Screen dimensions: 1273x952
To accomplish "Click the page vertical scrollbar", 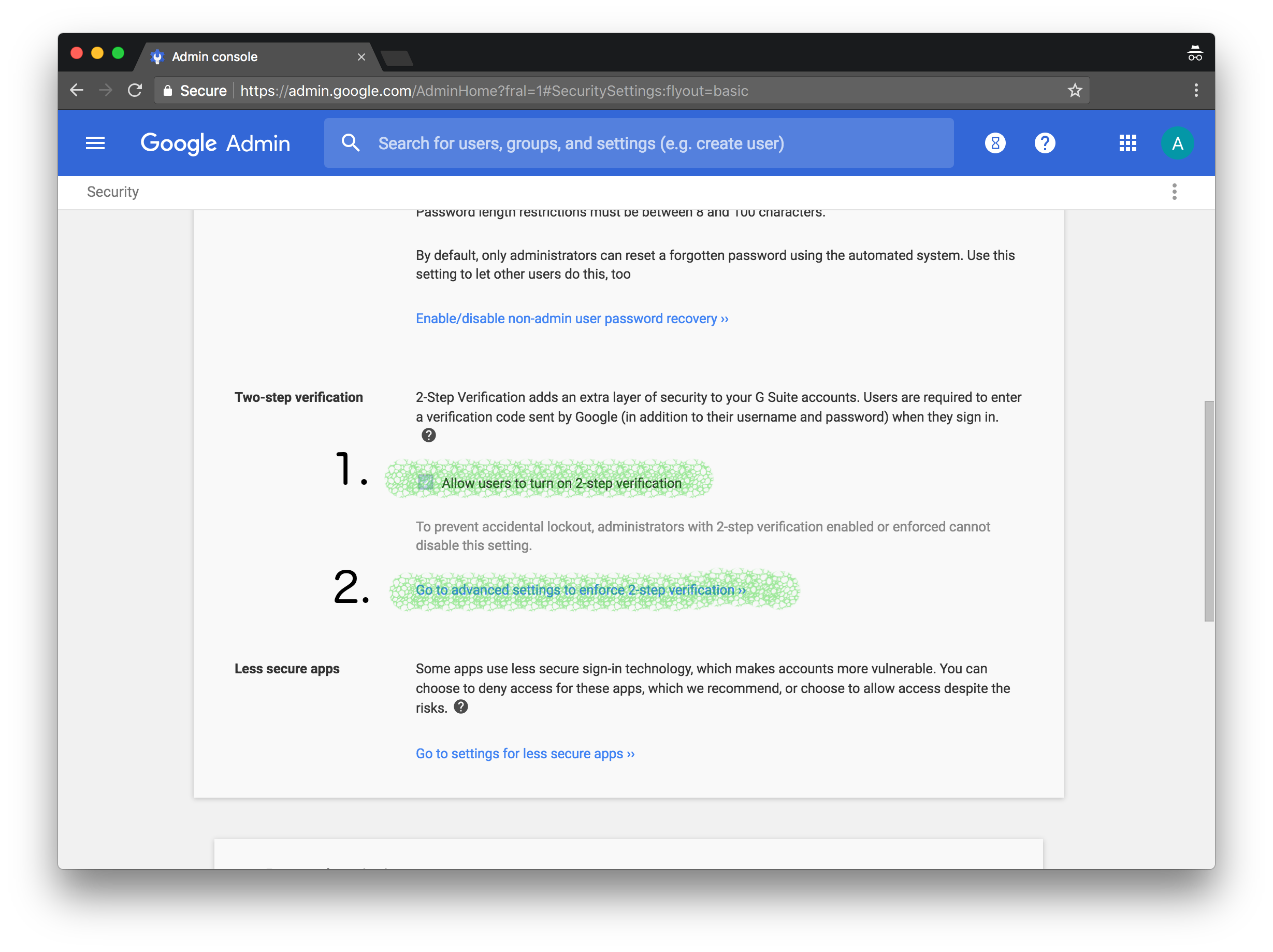I will (1209, 511).
